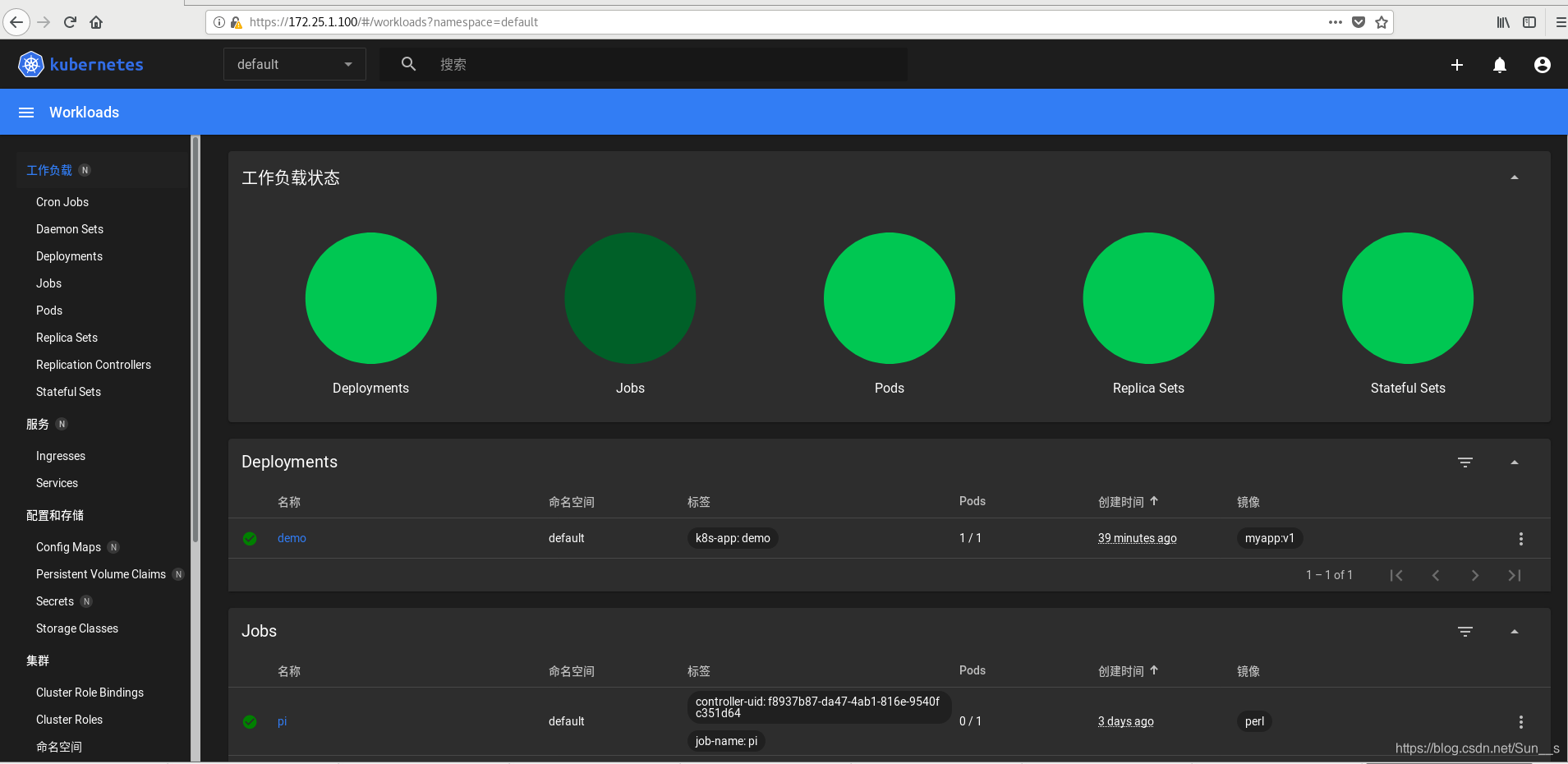Open Jobs in sidebar
The image size is (1568, 764).
(x=48, y=283)
